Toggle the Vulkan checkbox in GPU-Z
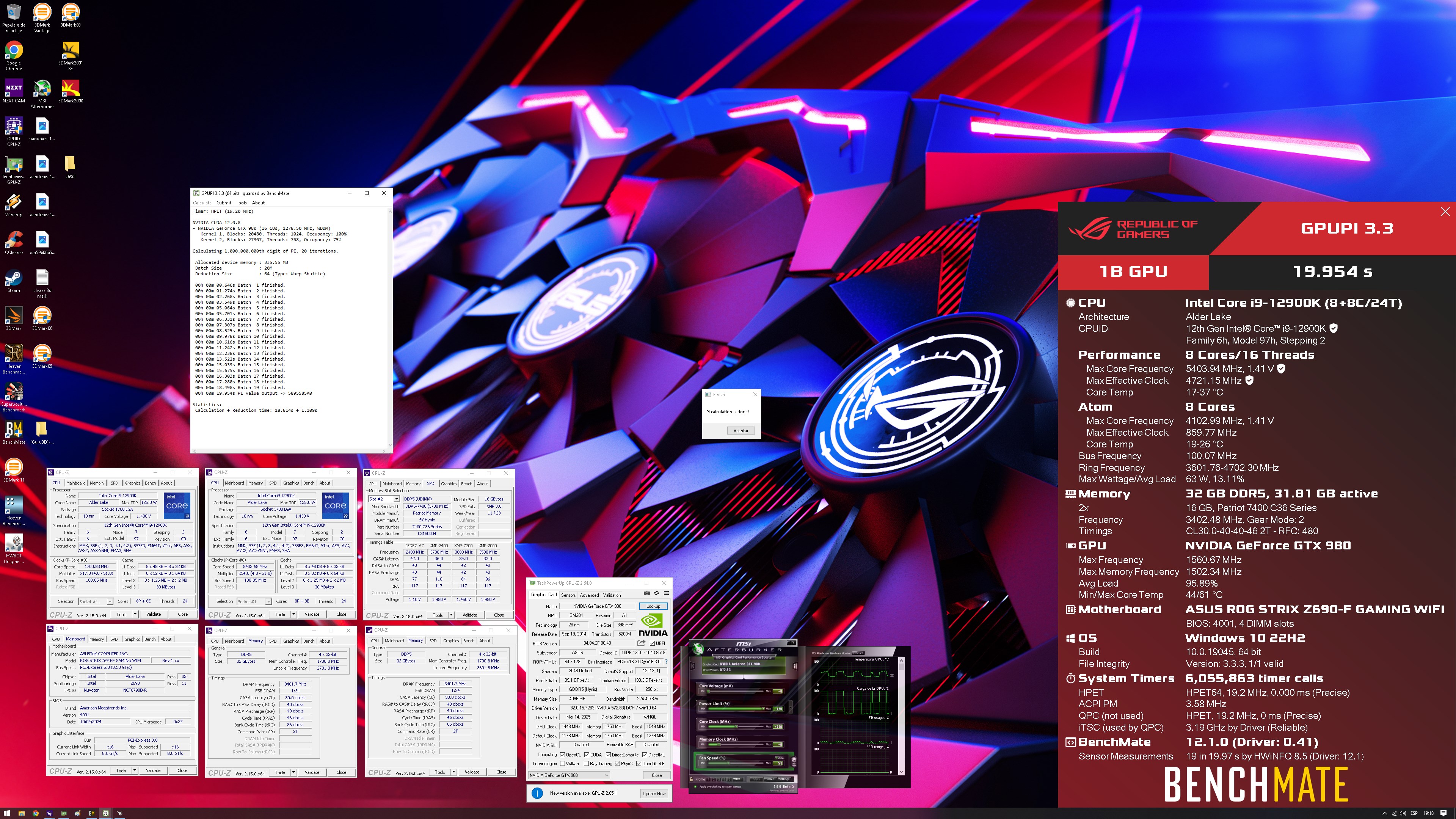Viewport: 1456px width, 819px height. pyautogui.click(x=562, y=764)
